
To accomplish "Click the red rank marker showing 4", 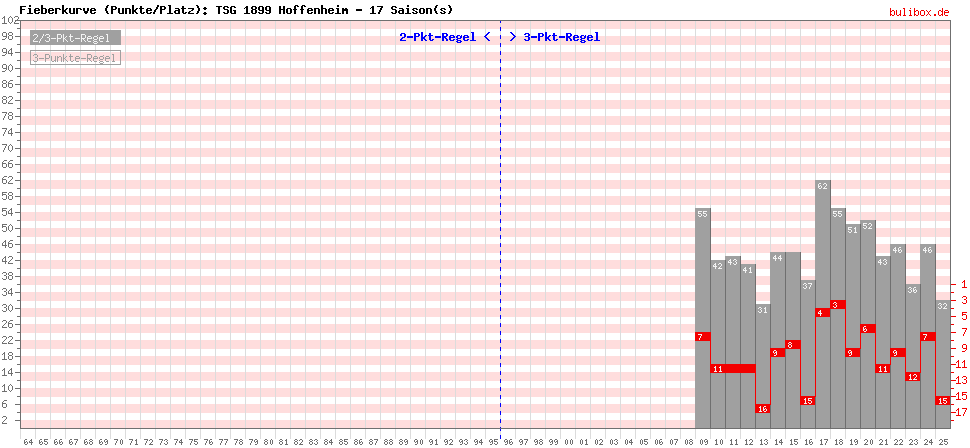I will pyautogui.click(x=822, y=313).
